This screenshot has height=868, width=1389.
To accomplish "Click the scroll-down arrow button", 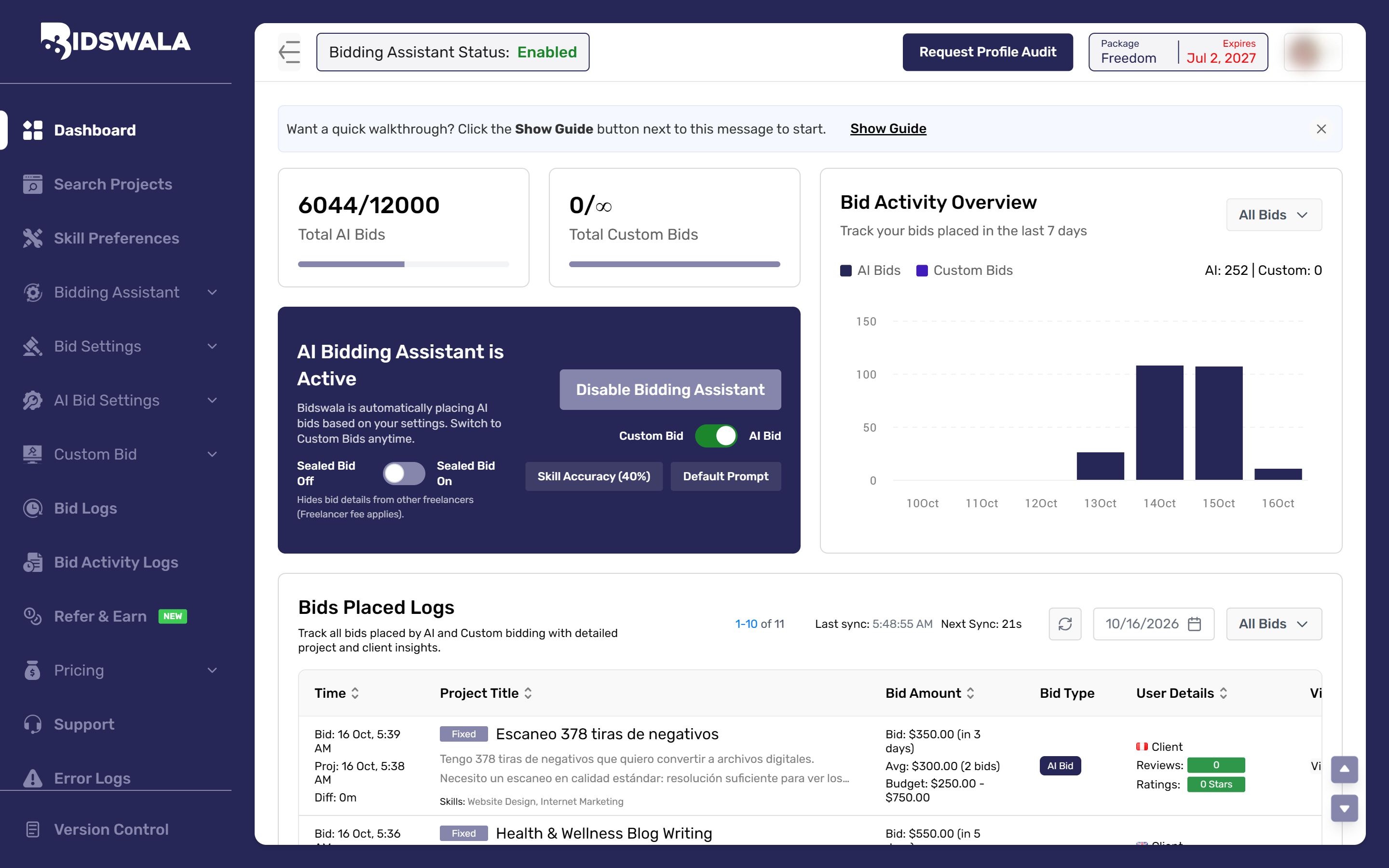I will tap(1344, 808).
